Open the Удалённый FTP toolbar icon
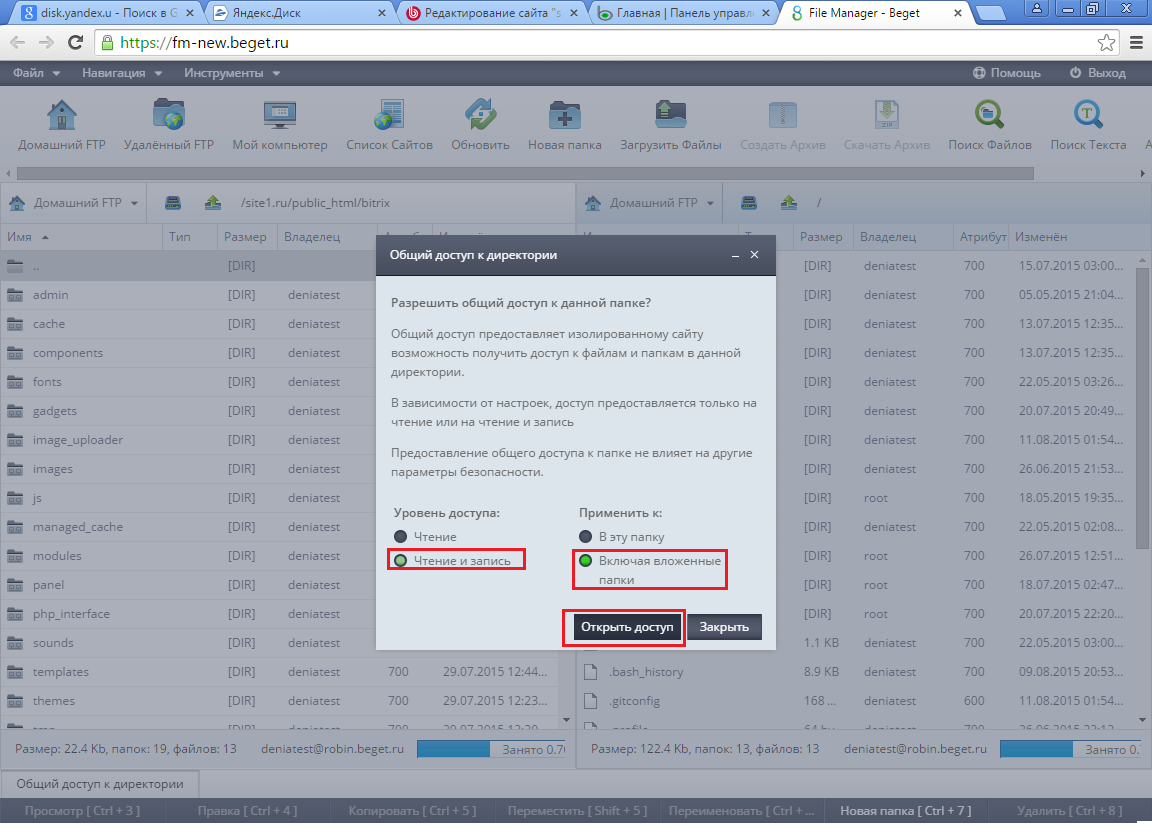1152x832 pixels. point(169,115)
